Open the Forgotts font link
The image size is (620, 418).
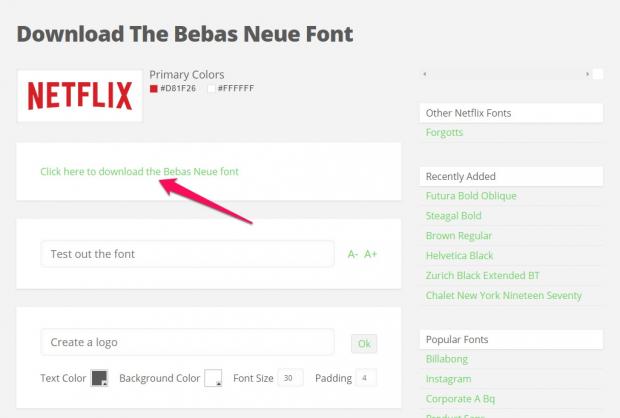[444, 132]
